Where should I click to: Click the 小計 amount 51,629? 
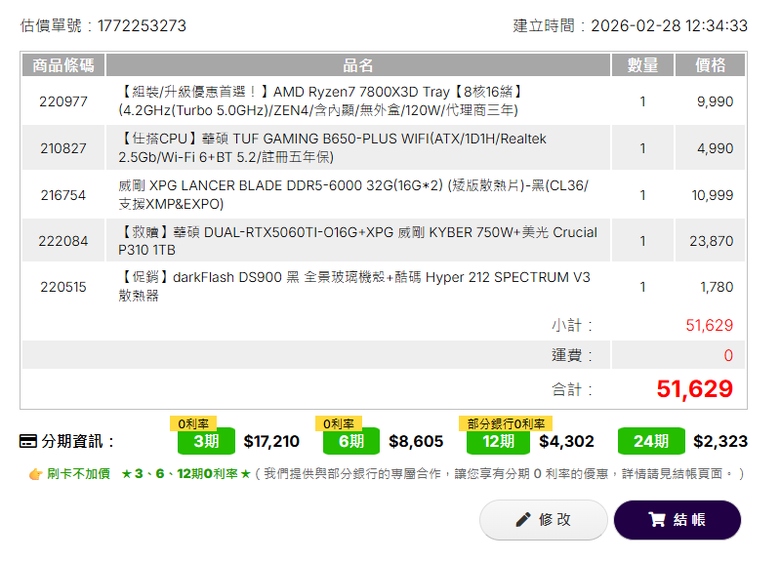(x=709, y=325)
